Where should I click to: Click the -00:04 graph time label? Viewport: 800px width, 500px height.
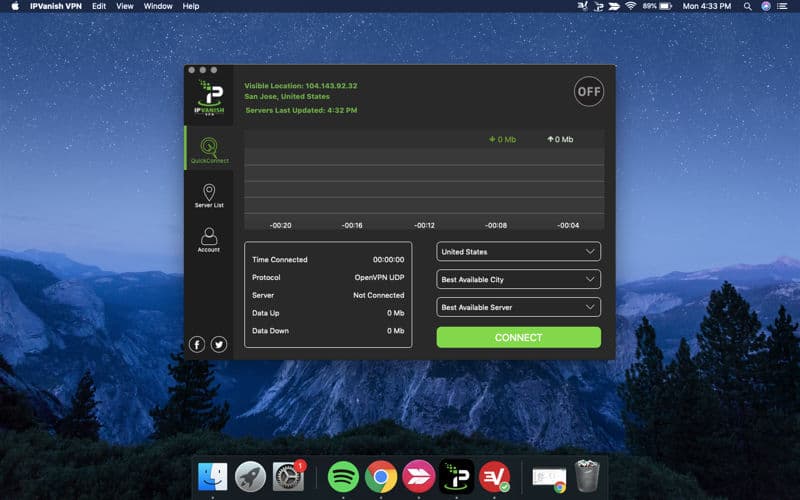coord(568,225)
